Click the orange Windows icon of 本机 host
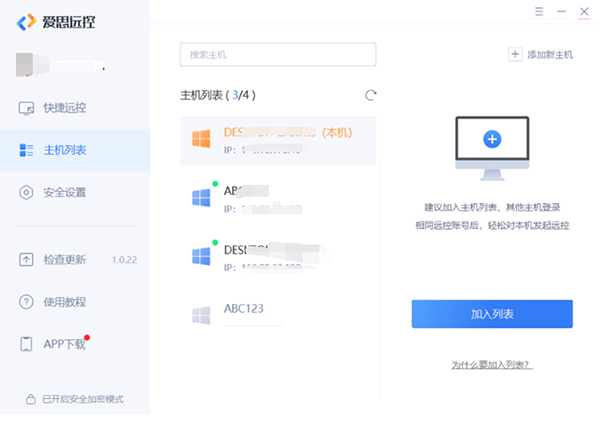Viewport: 600px width, 421px height. click(x=201, y=140)
